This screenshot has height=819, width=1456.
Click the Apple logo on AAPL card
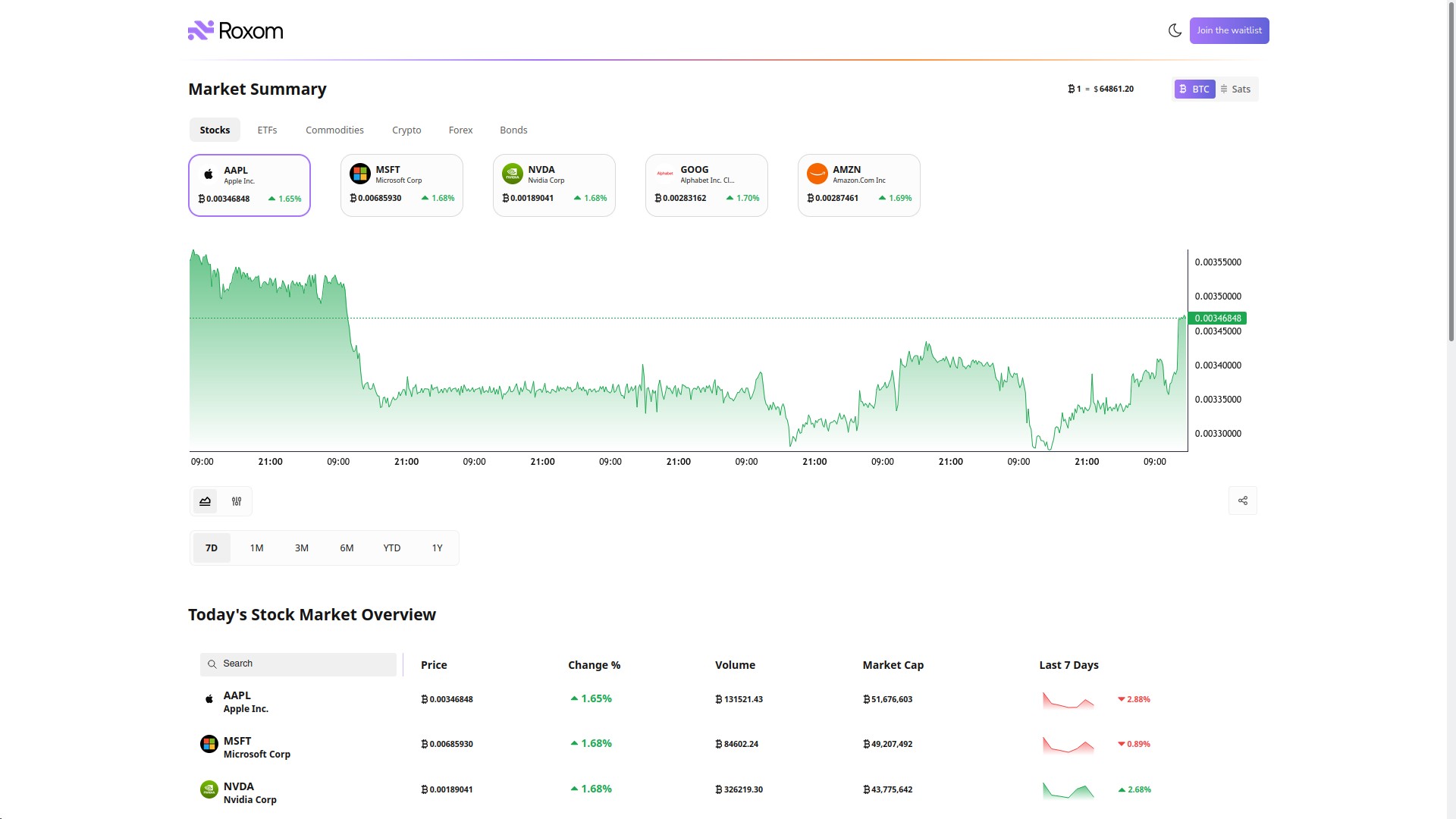pyautogui.click(x=208, y=173)
